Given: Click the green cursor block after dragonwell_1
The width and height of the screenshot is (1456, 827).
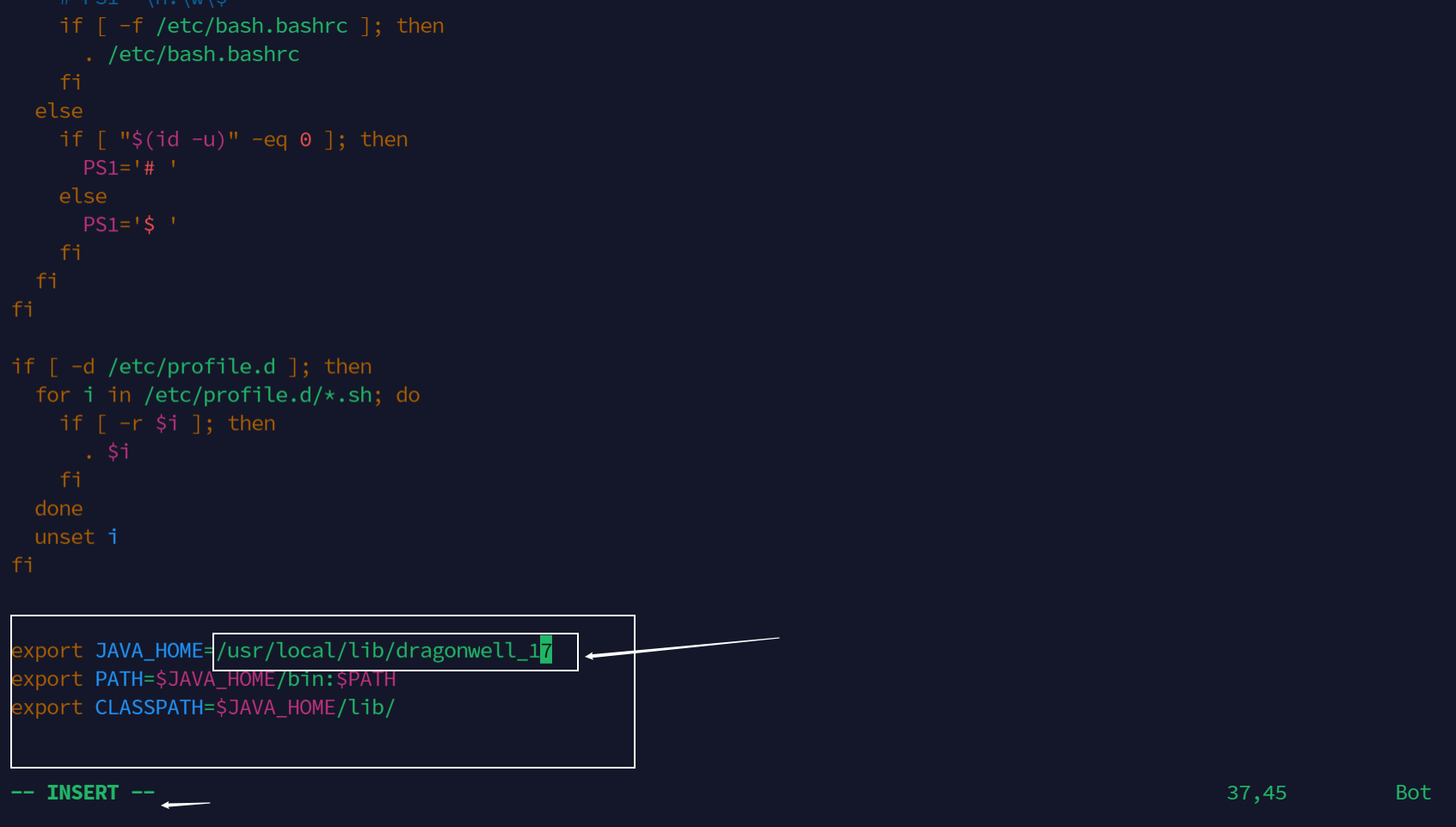Looking at the screenshot, I should (x=546, y=651).
